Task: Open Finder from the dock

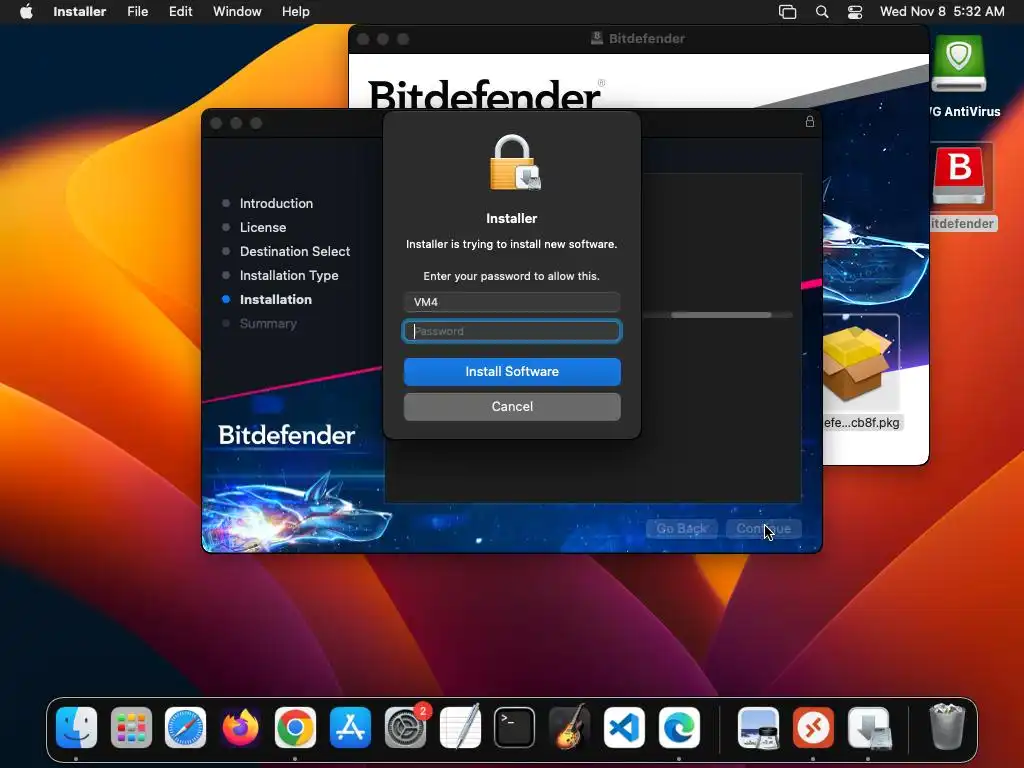Action: coord(76,728)
